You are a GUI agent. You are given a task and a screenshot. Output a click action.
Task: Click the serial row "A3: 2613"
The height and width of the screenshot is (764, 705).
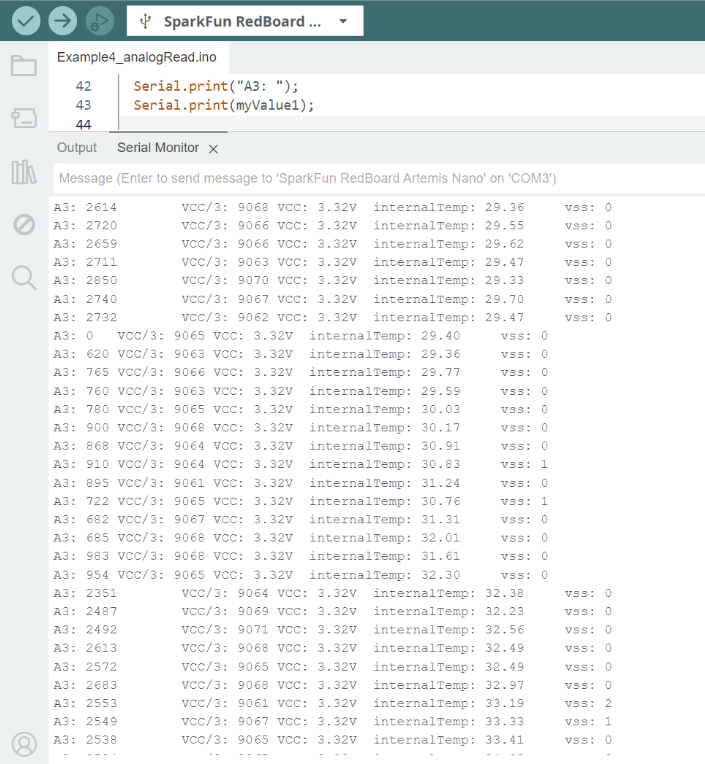coord(332,648)
